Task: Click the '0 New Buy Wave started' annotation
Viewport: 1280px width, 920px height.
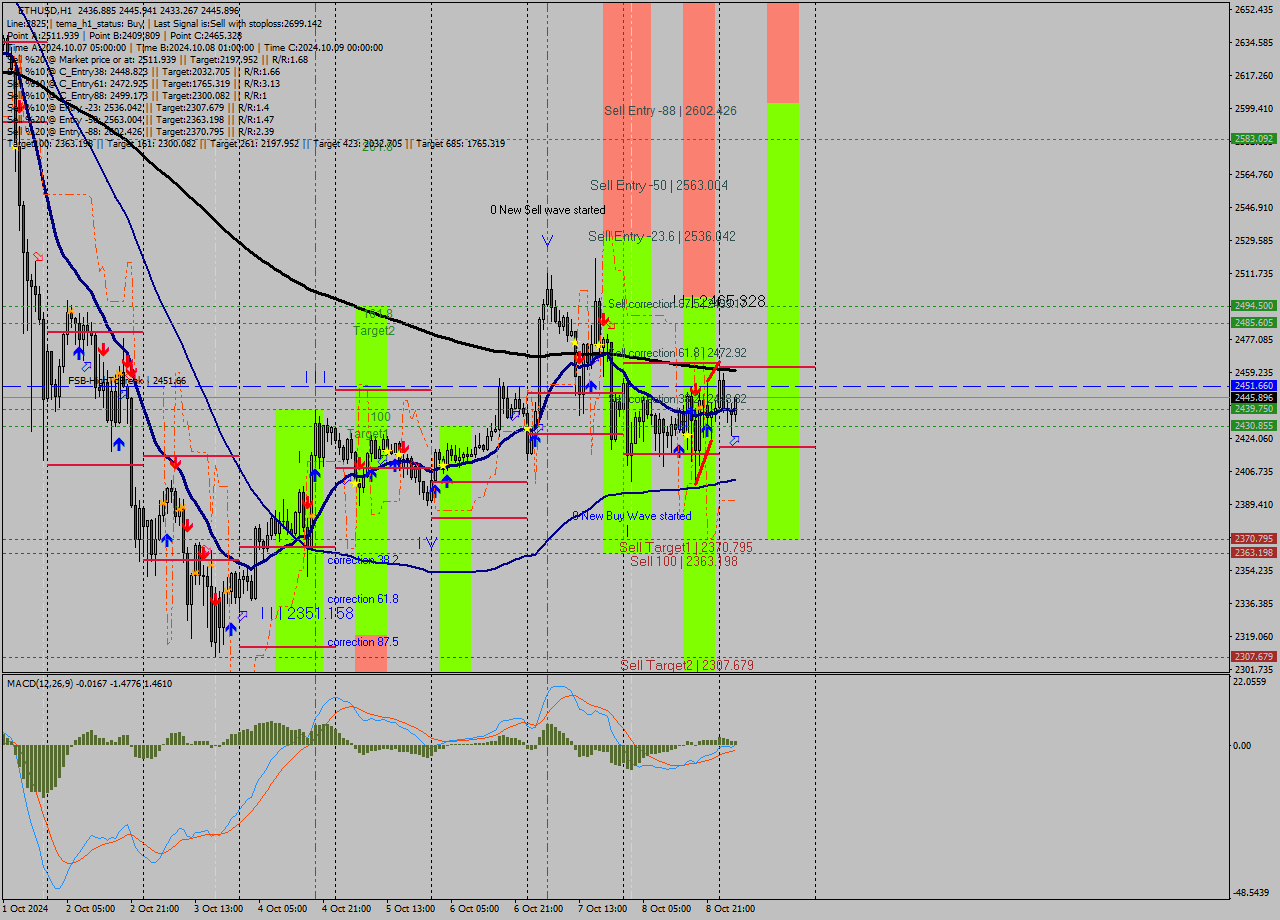Action: tap(632, 516)
